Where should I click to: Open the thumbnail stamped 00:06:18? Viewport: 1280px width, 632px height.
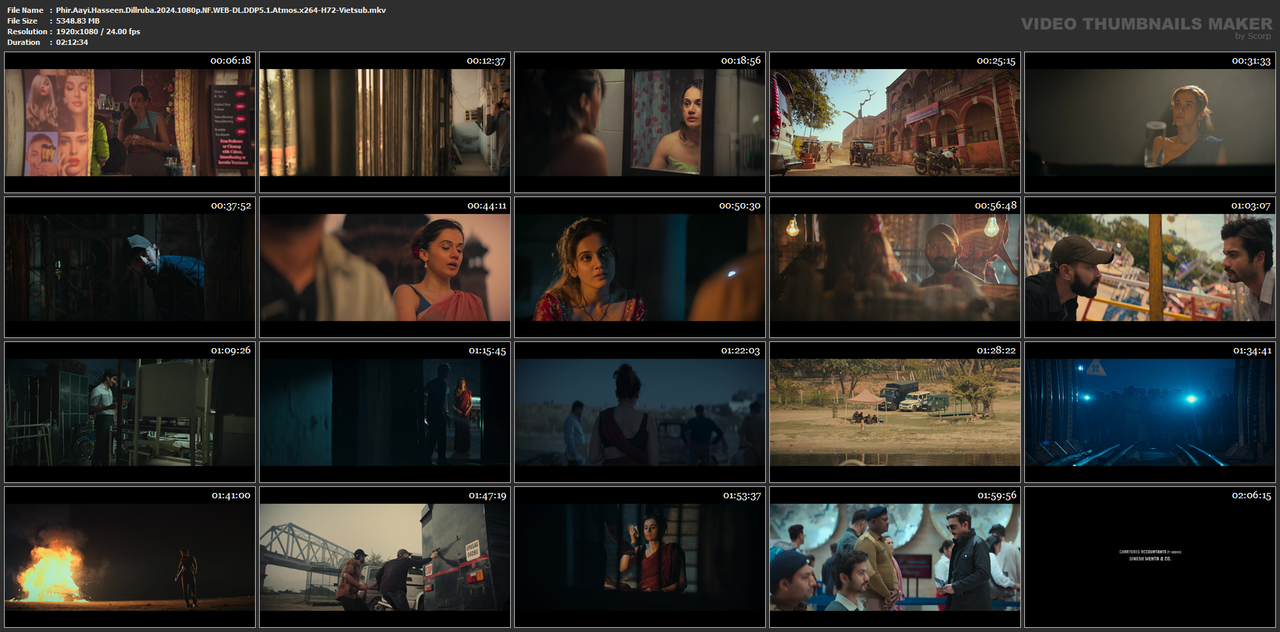(x=130, y=122)
